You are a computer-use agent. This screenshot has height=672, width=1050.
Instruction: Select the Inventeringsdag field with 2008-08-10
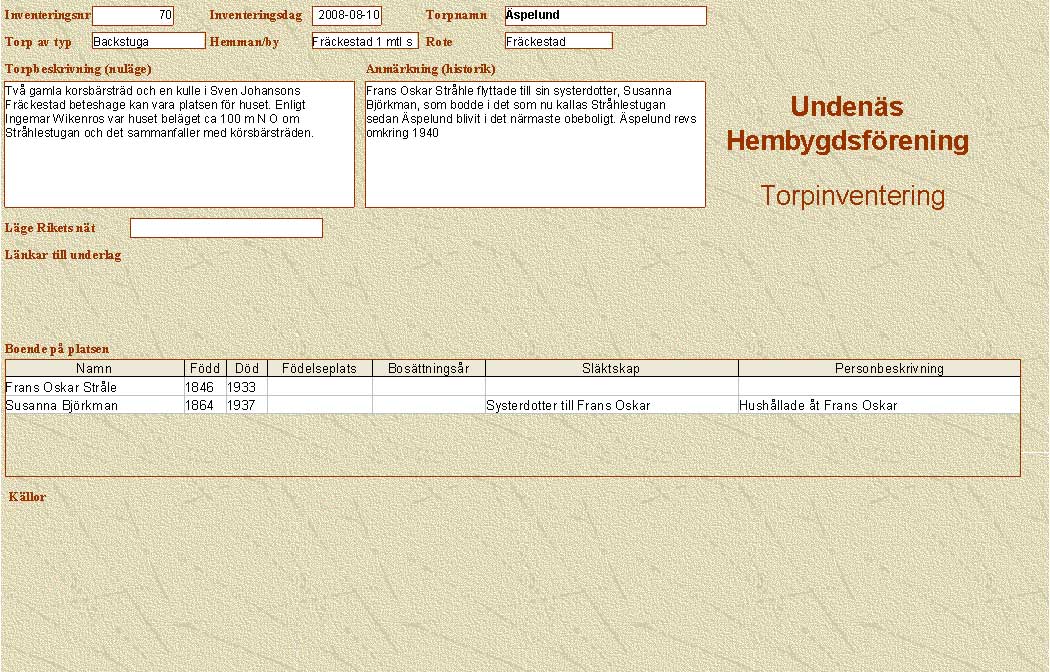347,15
